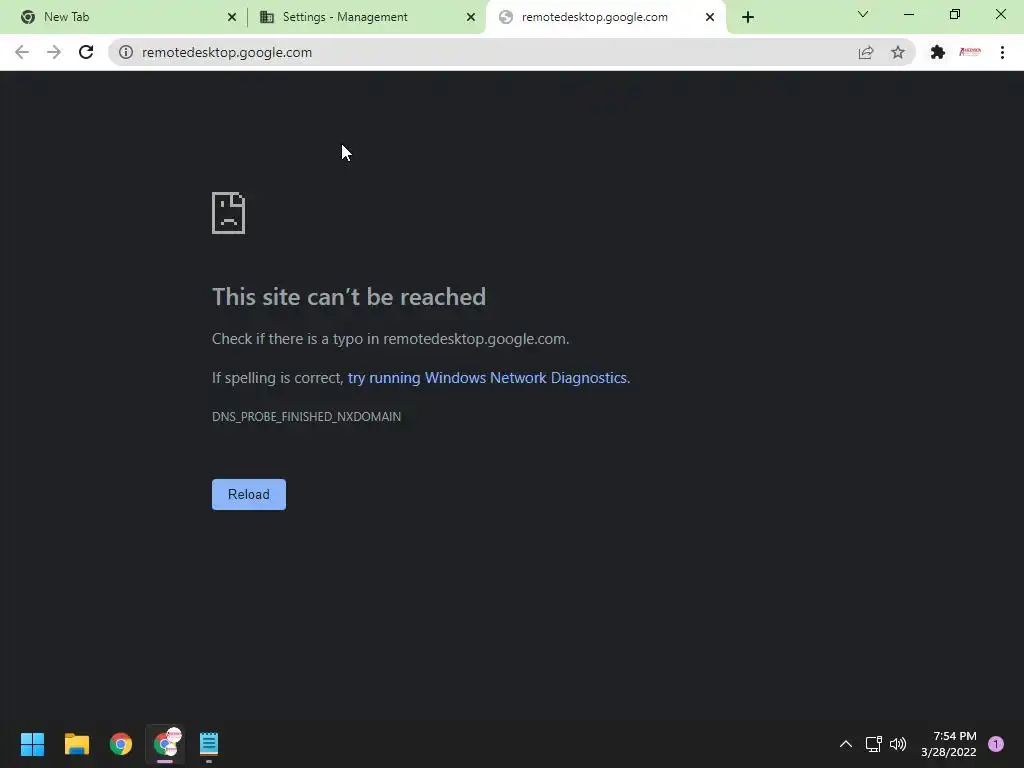Open the Notepad app in taskbar

point(209,744)
